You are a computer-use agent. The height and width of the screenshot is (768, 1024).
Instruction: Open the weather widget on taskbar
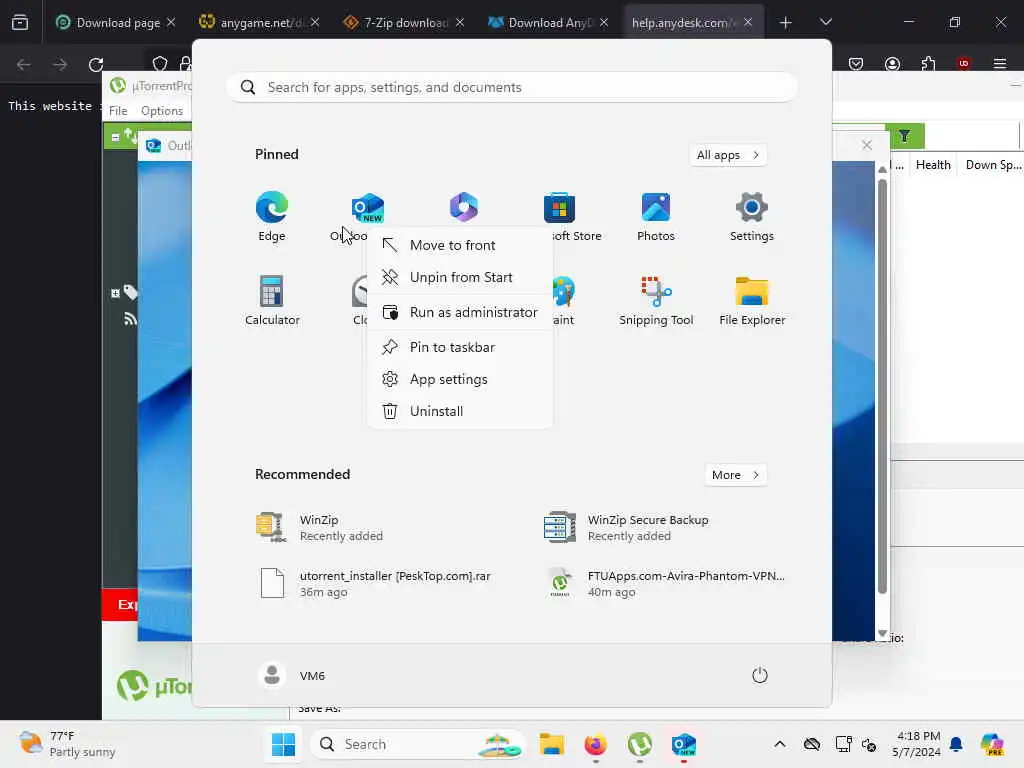click(x=67, y=744)
